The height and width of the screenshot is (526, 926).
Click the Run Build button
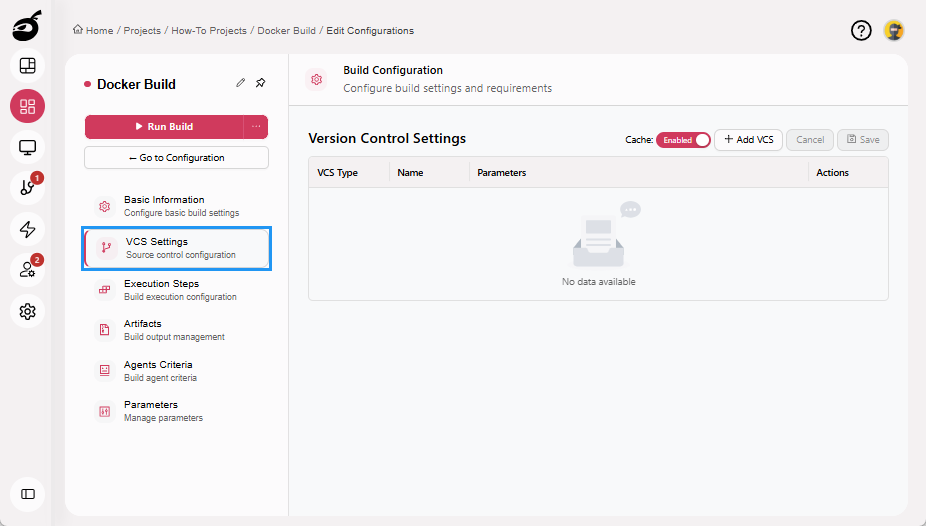[164, 126]
